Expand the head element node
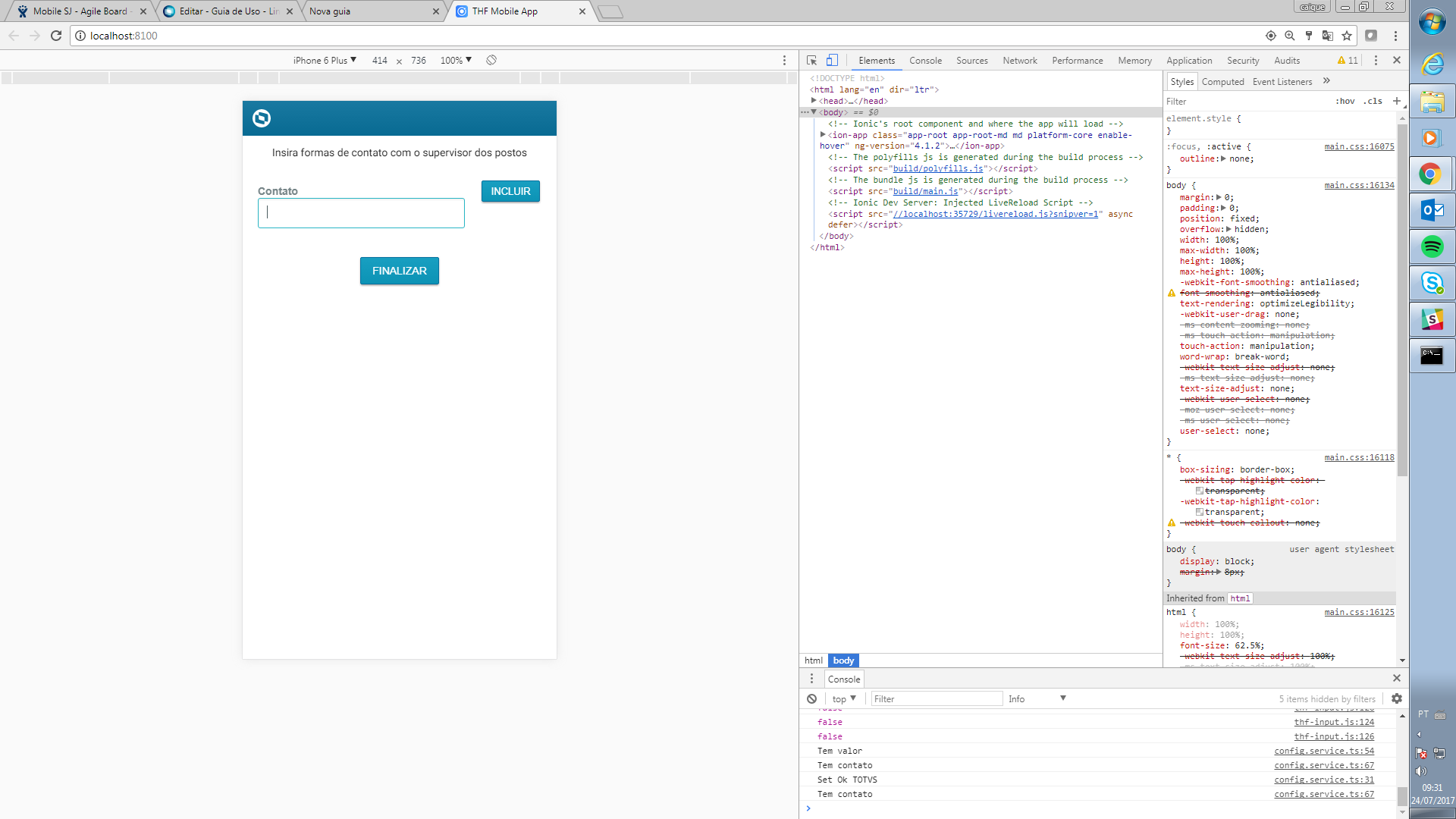The width and height of the screenshot is (1456, 819). pyautogui.click(x=814, y=101)
